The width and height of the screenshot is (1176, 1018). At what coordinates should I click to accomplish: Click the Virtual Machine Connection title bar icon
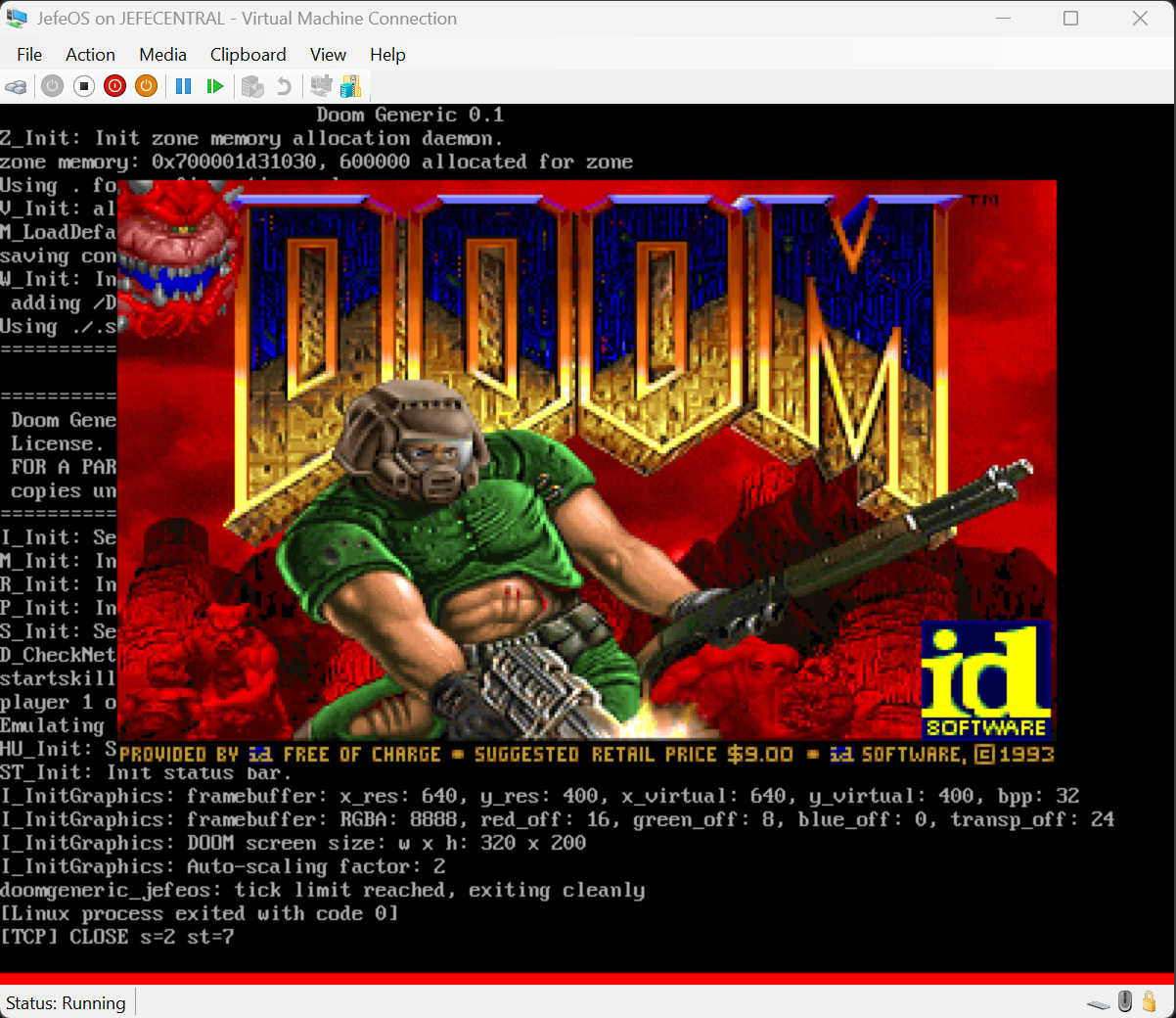point(17,19)
